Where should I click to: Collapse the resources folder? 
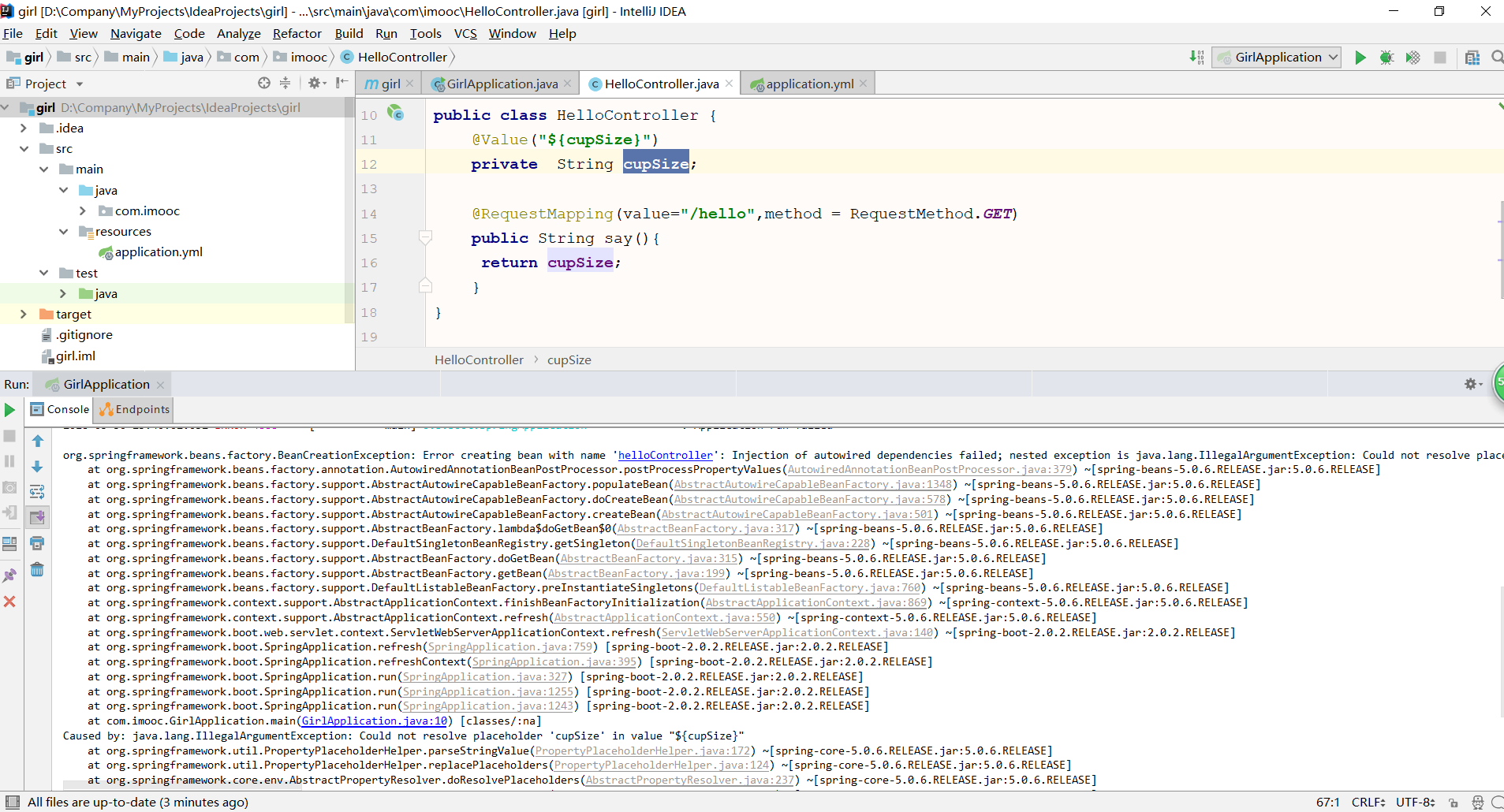click(63, 231)
